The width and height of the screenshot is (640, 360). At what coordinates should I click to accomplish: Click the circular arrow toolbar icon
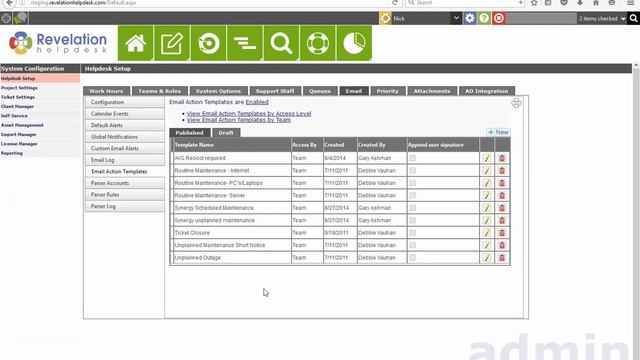[x=208, y=43]
